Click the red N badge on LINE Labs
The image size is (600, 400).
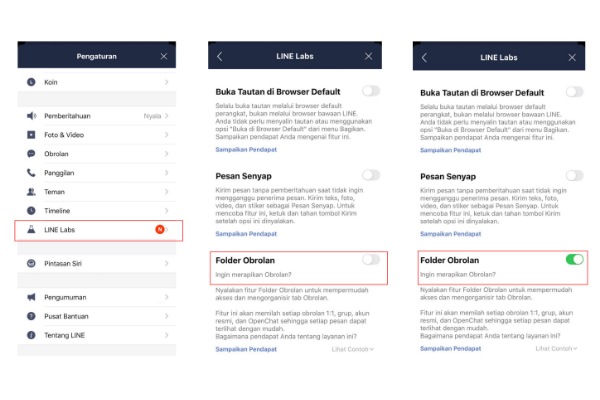[158, 230]
